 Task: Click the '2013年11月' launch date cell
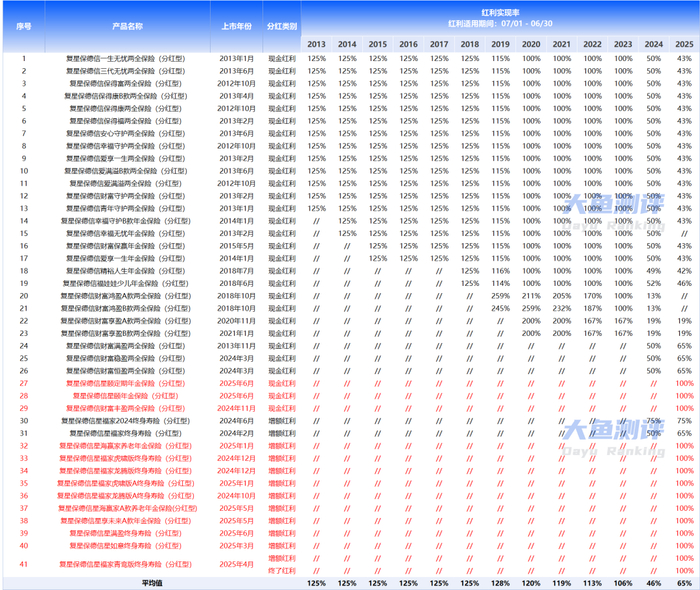pyautogui.click(x=237, y=346)
